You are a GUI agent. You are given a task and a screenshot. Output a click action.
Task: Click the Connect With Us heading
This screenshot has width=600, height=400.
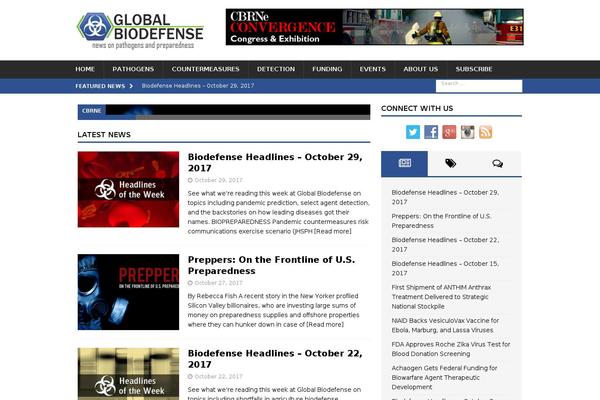(x=417, y=108)
